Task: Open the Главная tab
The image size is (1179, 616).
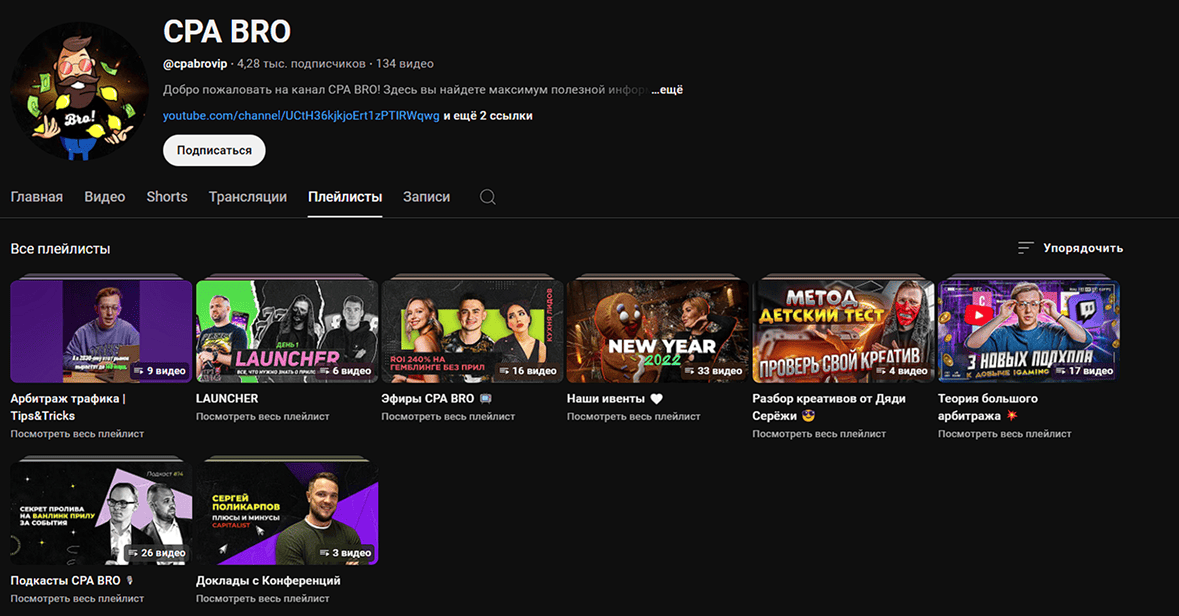Action: pos(37,197)
